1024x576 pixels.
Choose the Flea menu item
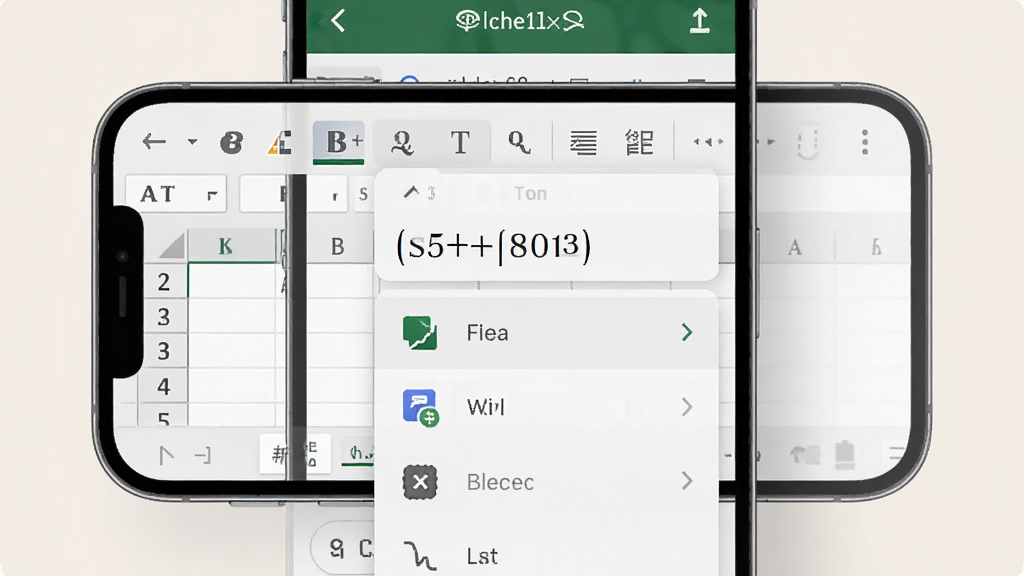547,332
